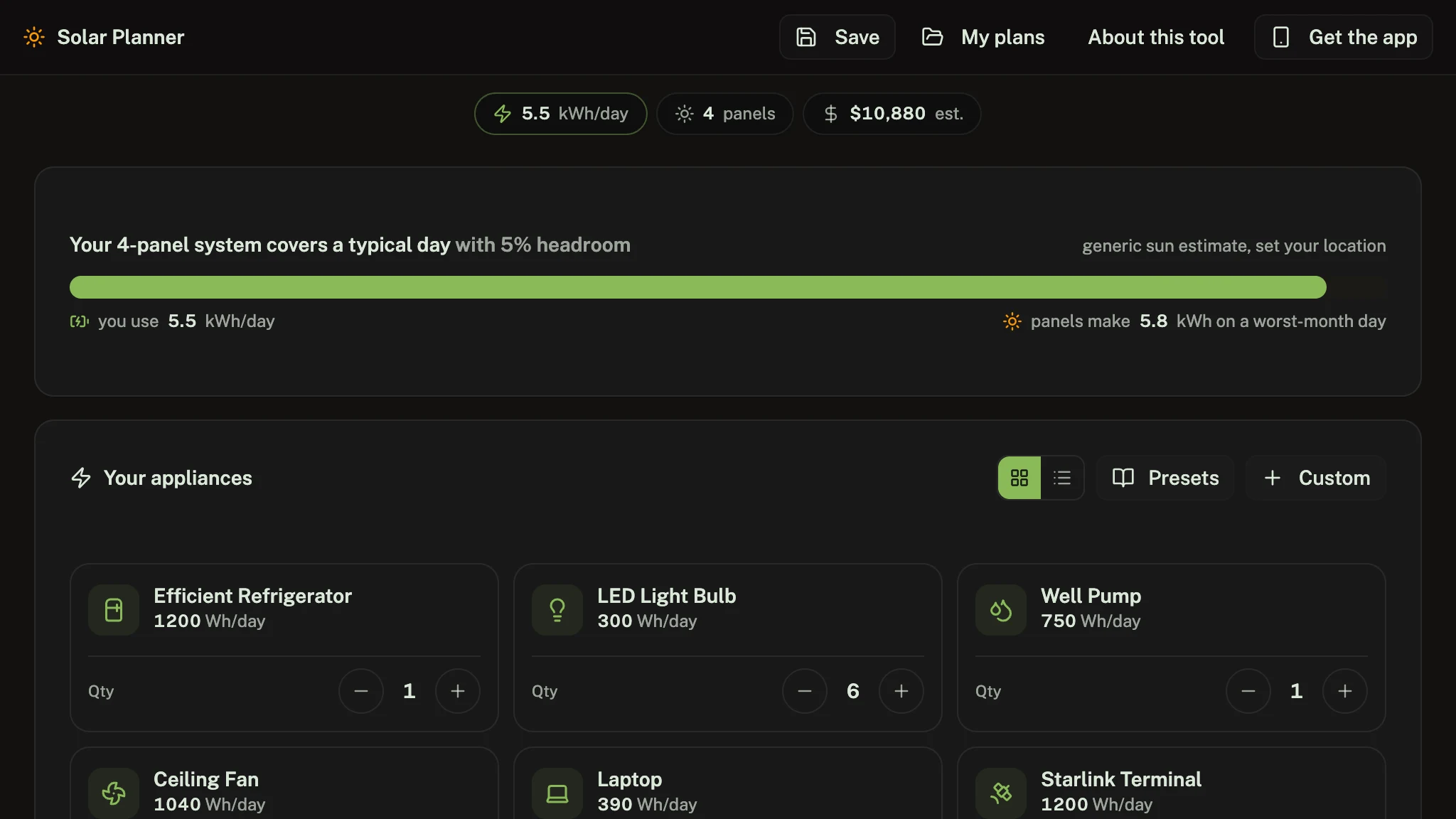Increase Efficient Refrigerator quantity

tap(458, 691)
